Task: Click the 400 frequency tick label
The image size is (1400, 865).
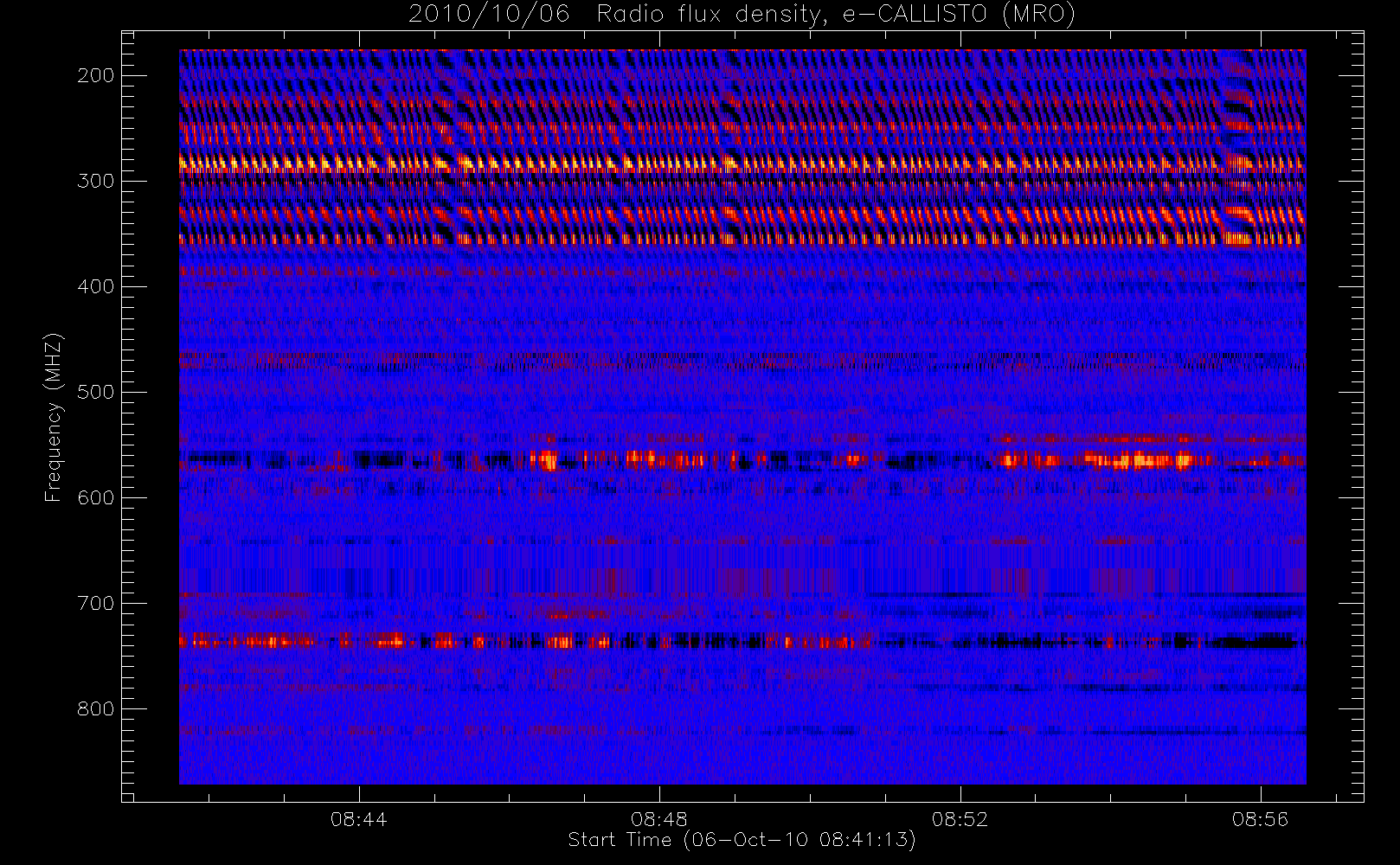Action: coord(95,286)
